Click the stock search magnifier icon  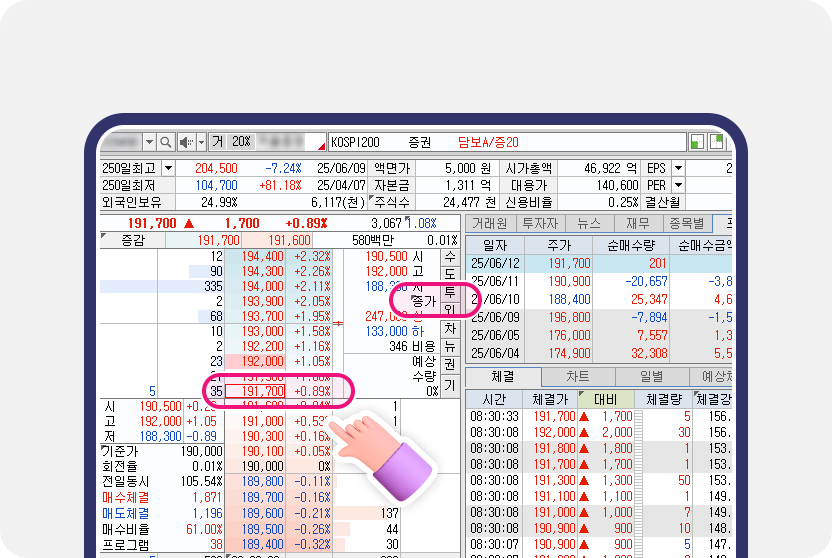167,142
